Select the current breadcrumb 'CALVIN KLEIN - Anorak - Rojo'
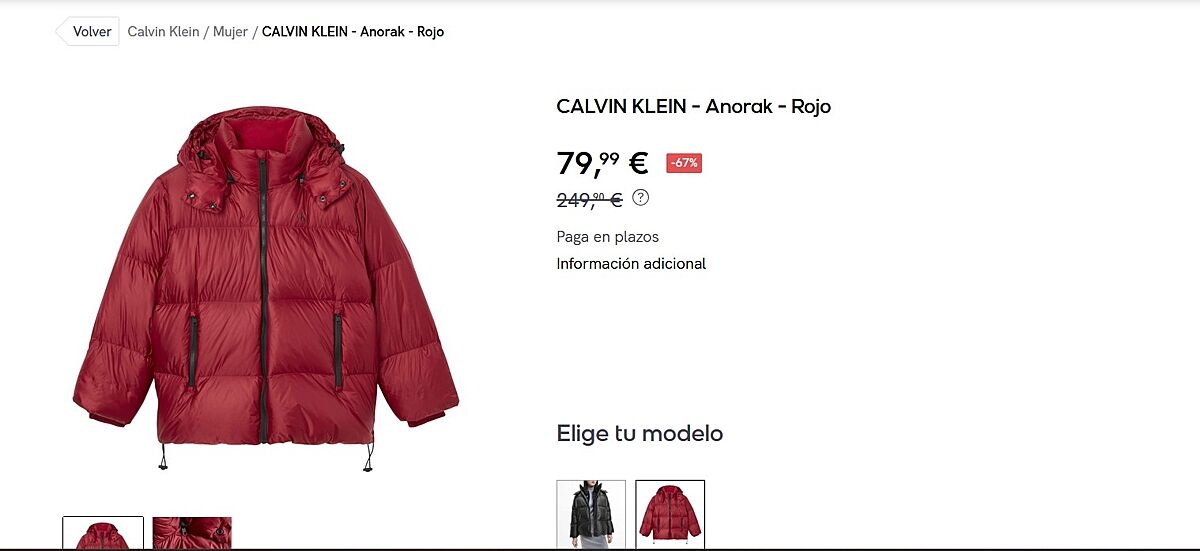This screenshot has width=1200, height=551. (353, 32)
